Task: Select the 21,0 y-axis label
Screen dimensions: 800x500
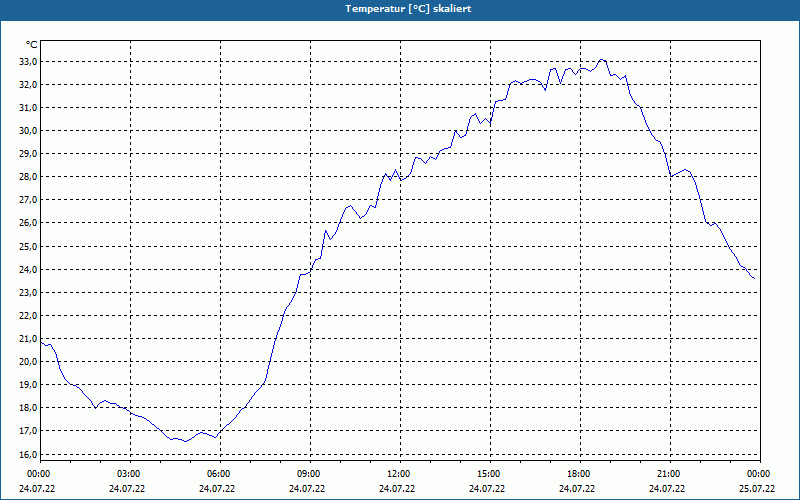Action: tap(28, 338)
